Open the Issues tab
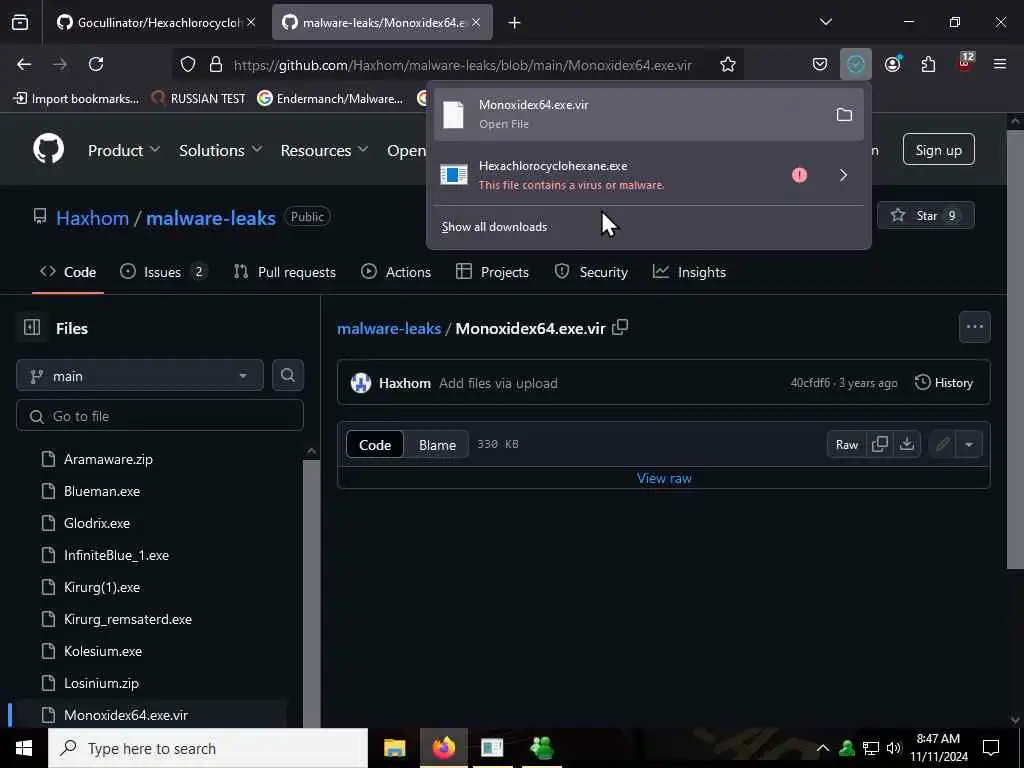The height and width of the screenshot is (768, 1024). [x=163, y=272]
